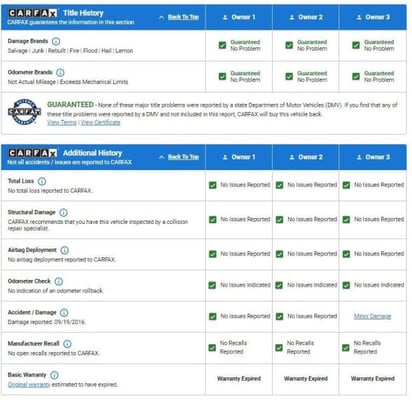Screen dimensions: 412x400
Task: Show info for Airbag Deployment
Action: point(65,250)
